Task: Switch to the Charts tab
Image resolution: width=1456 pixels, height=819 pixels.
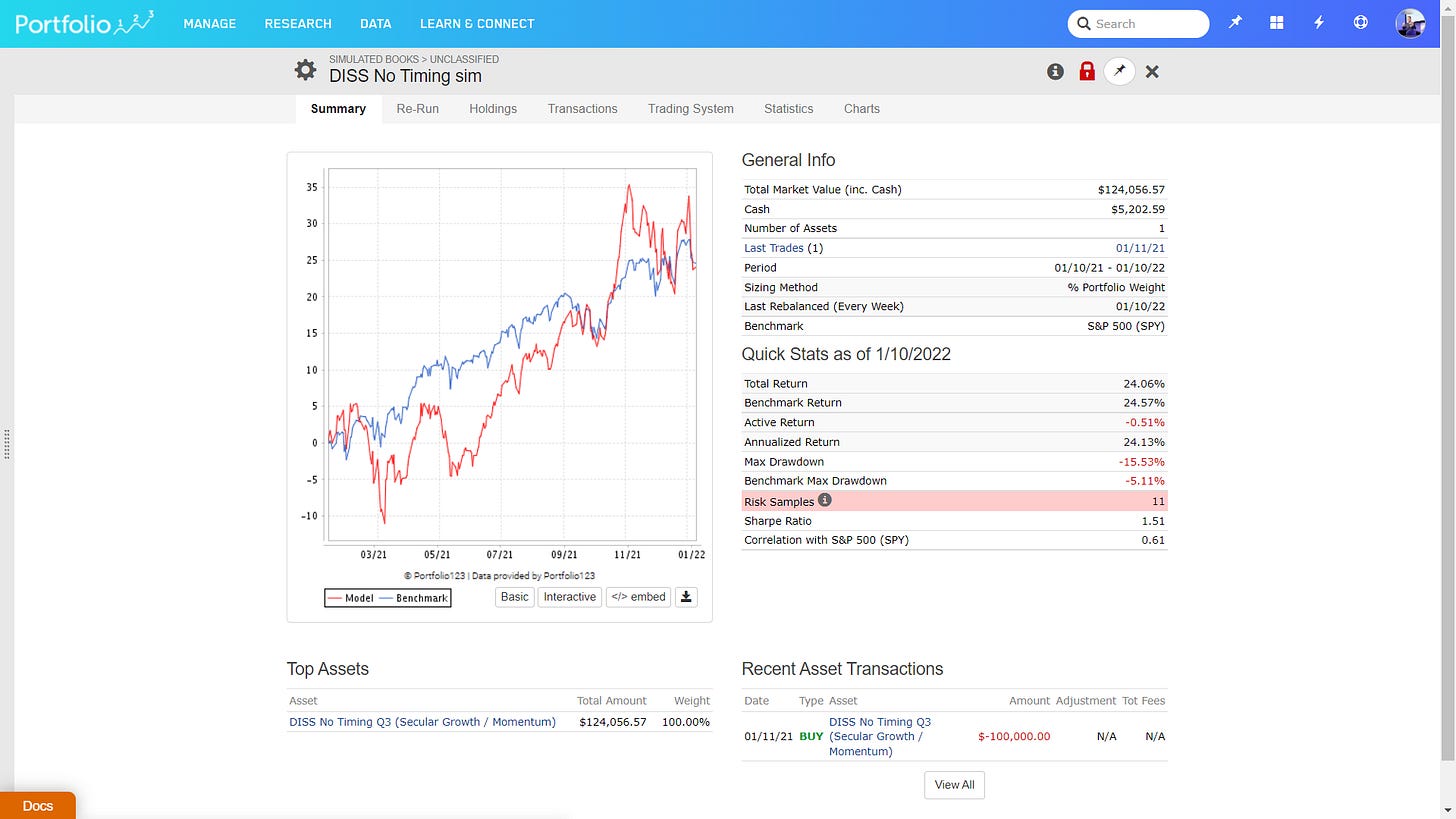Action: (862, 109)
